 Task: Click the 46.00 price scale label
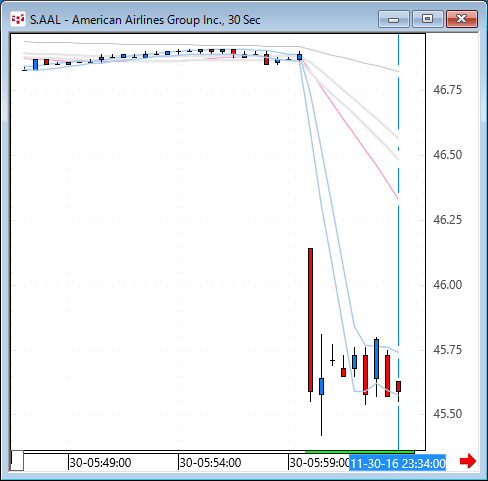pos(447,285)
